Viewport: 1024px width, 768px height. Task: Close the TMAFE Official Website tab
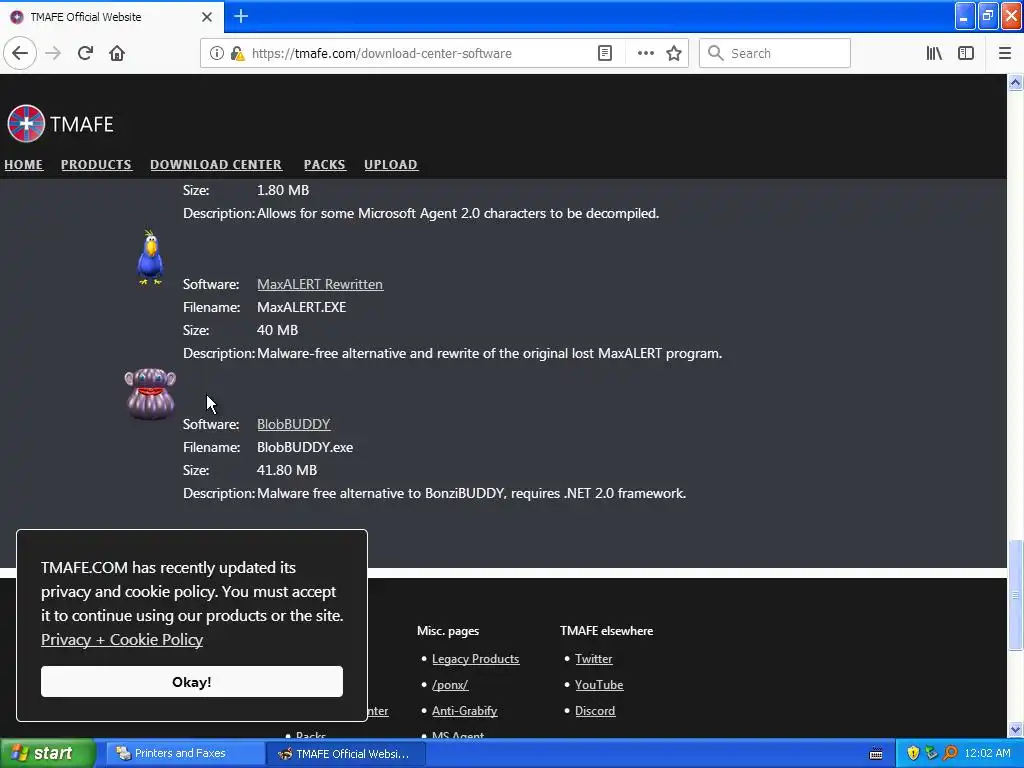[x=206, y=17]
